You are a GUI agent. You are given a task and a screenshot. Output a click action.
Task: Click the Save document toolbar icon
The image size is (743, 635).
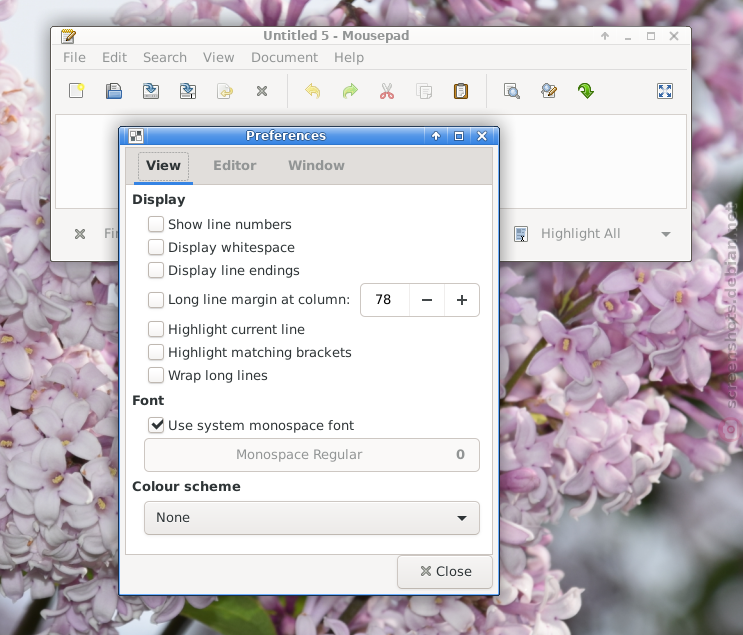151,91
